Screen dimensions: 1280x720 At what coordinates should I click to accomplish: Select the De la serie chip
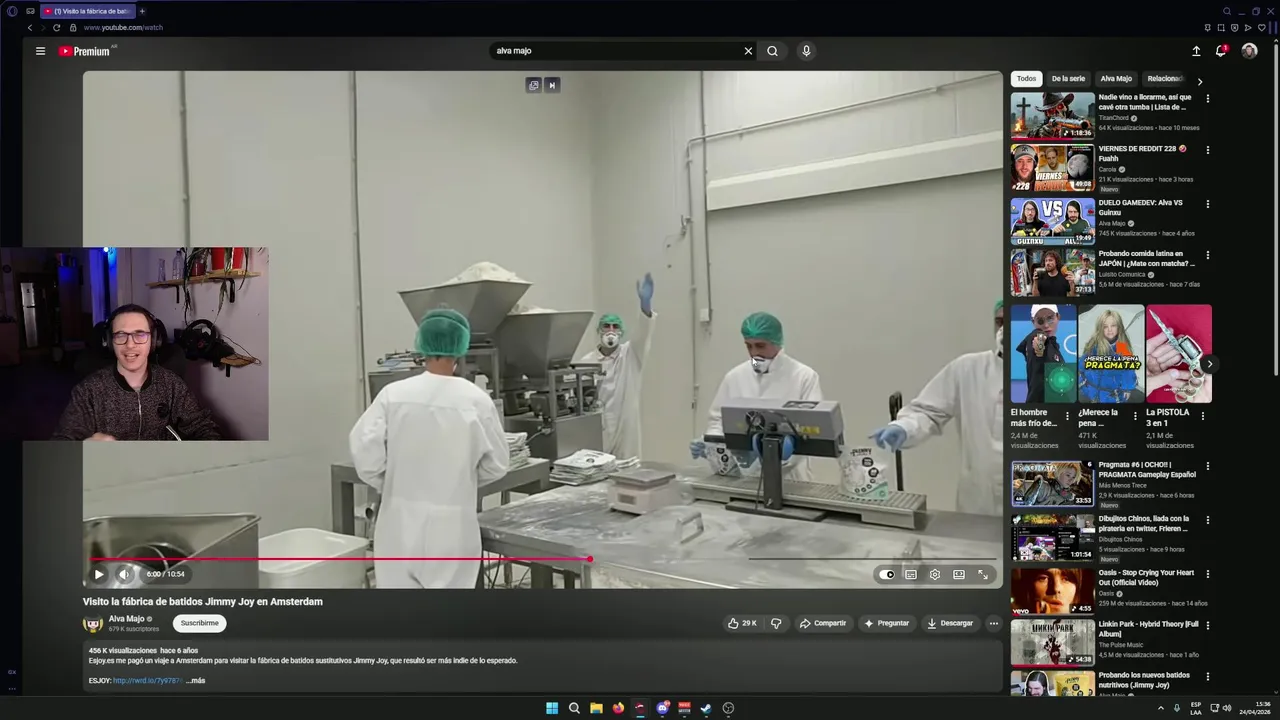point(1068,79)
